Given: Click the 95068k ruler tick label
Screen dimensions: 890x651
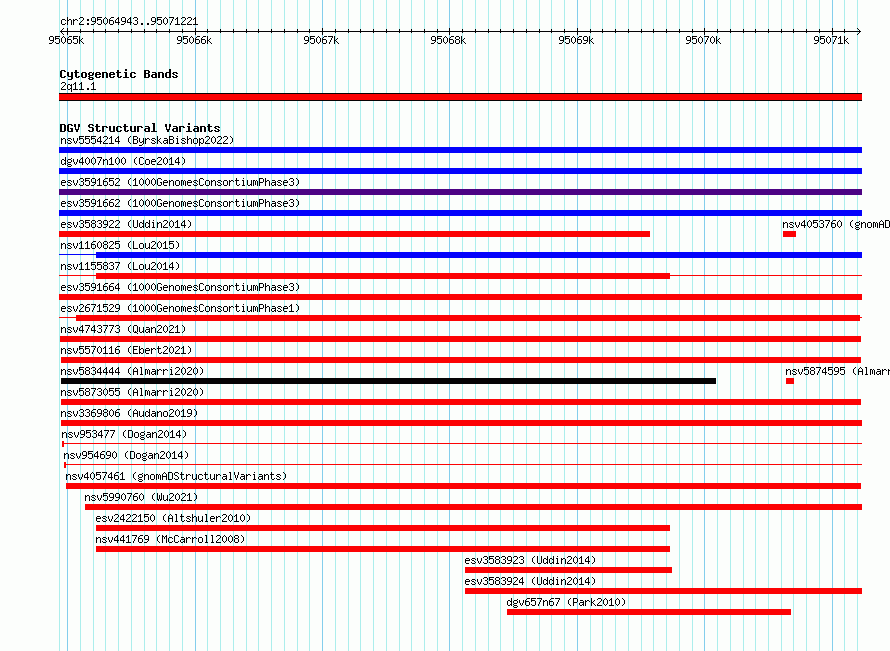Looking at the screenshot, I should 448,40.
